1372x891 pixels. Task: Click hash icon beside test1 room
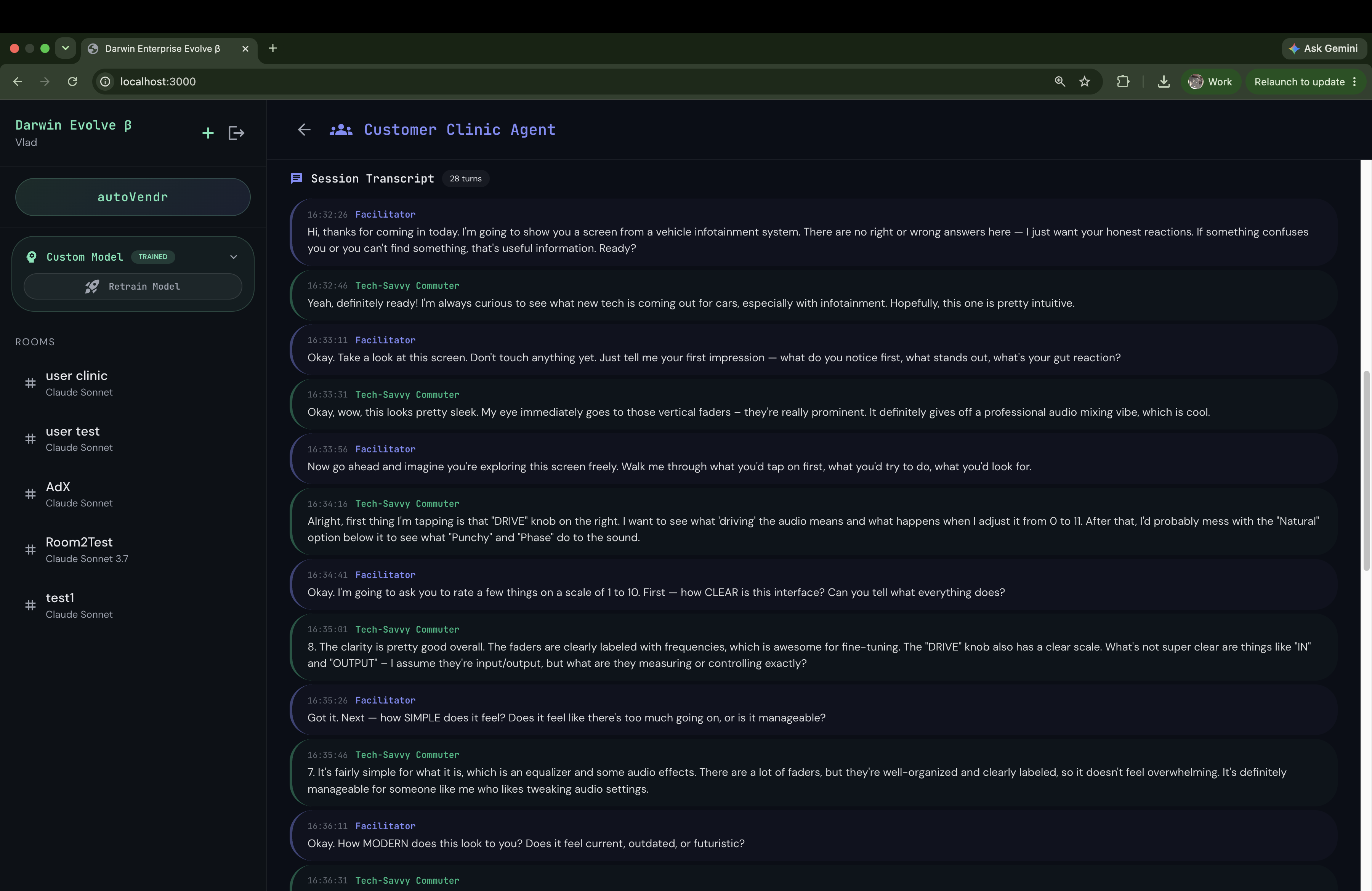[x=30, y=605]
